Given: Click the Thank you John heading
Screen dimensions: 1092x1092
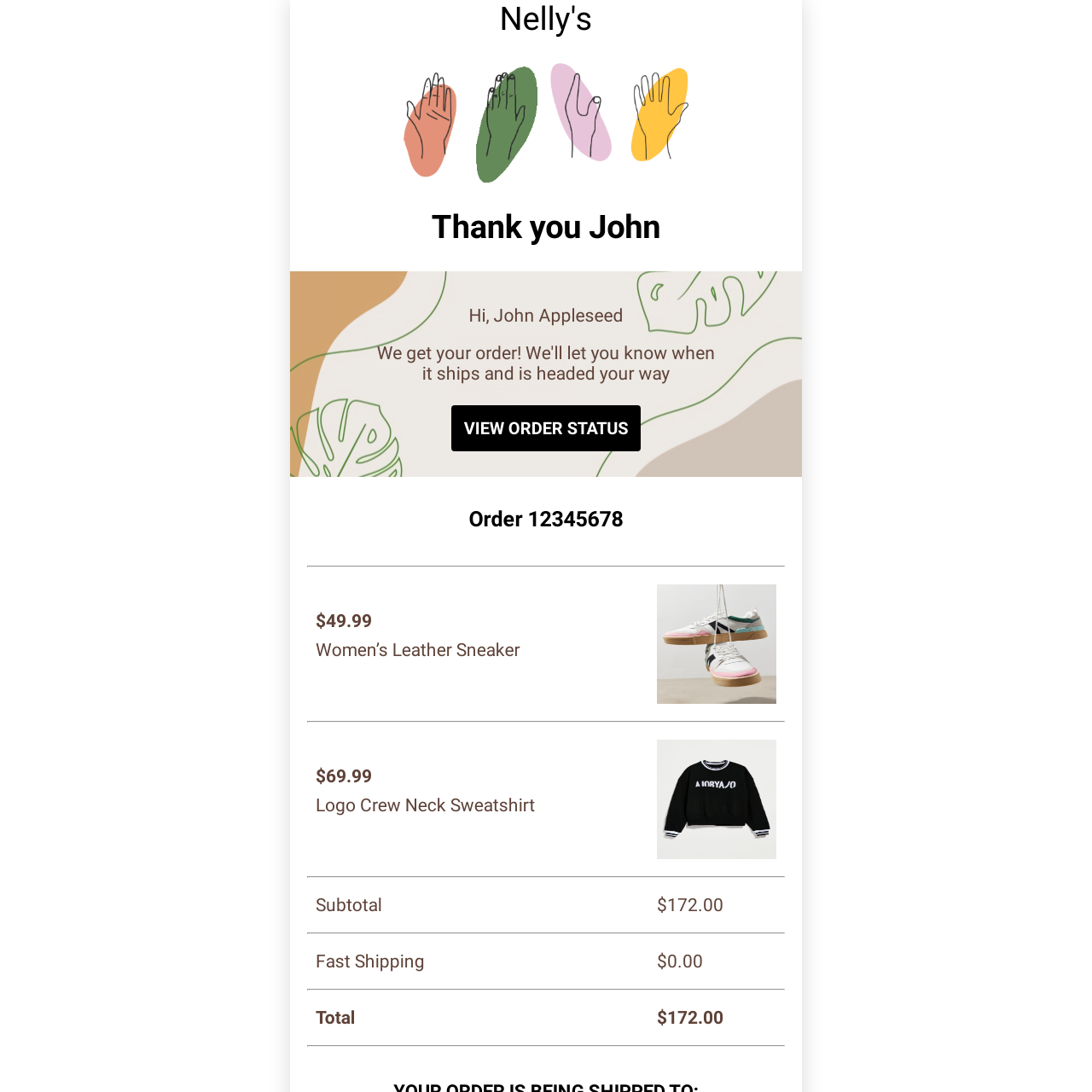Looking at the screenshot, I should pos(546,227).
